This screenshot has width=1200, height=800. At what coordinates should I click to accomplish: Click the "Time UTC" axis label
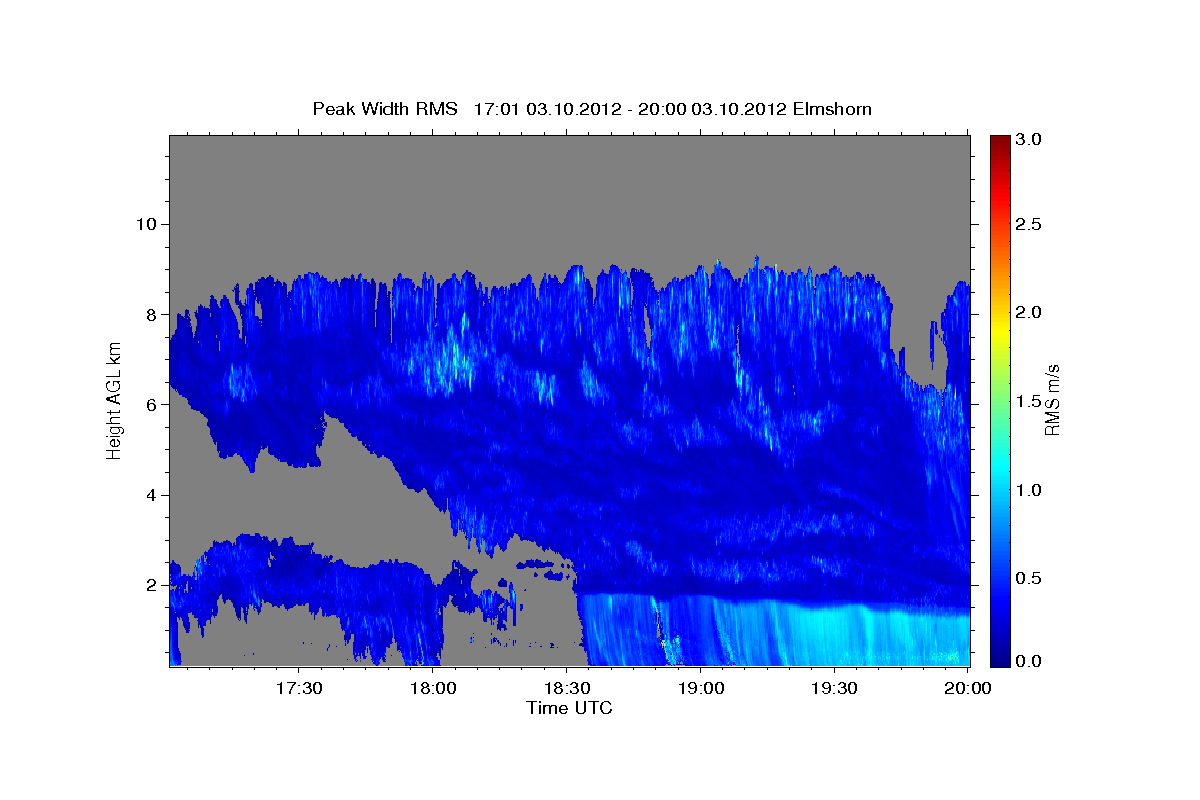point(569,708)
